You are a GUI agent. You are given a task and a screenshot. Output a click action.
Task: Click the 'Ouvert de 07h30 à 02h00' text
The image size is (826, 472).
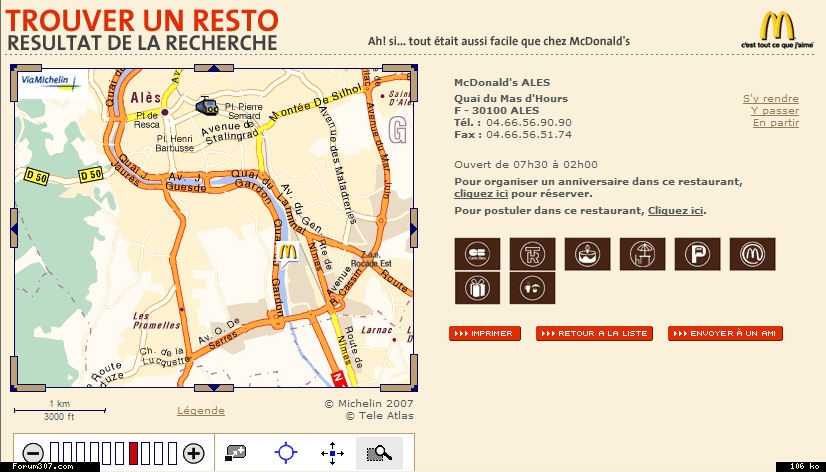point(526,164)
